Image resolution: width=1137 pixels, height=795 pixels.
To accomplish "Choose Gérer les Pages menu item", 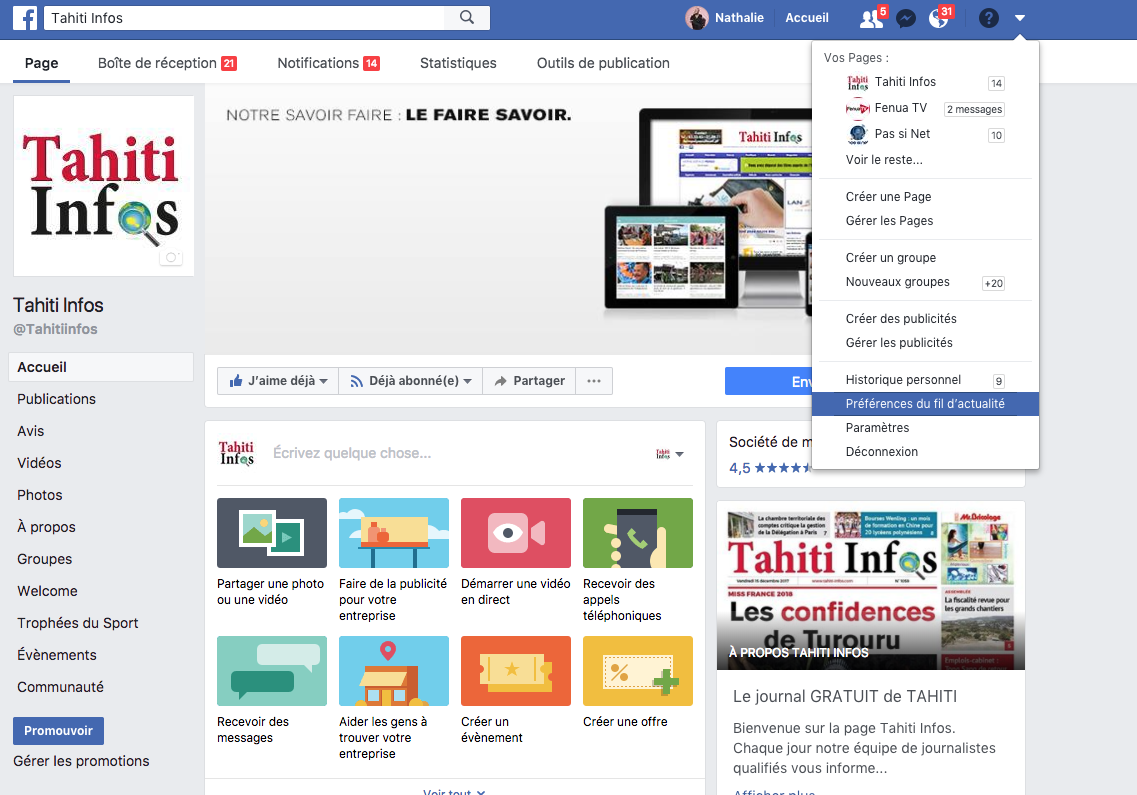I will click(925, 221).
